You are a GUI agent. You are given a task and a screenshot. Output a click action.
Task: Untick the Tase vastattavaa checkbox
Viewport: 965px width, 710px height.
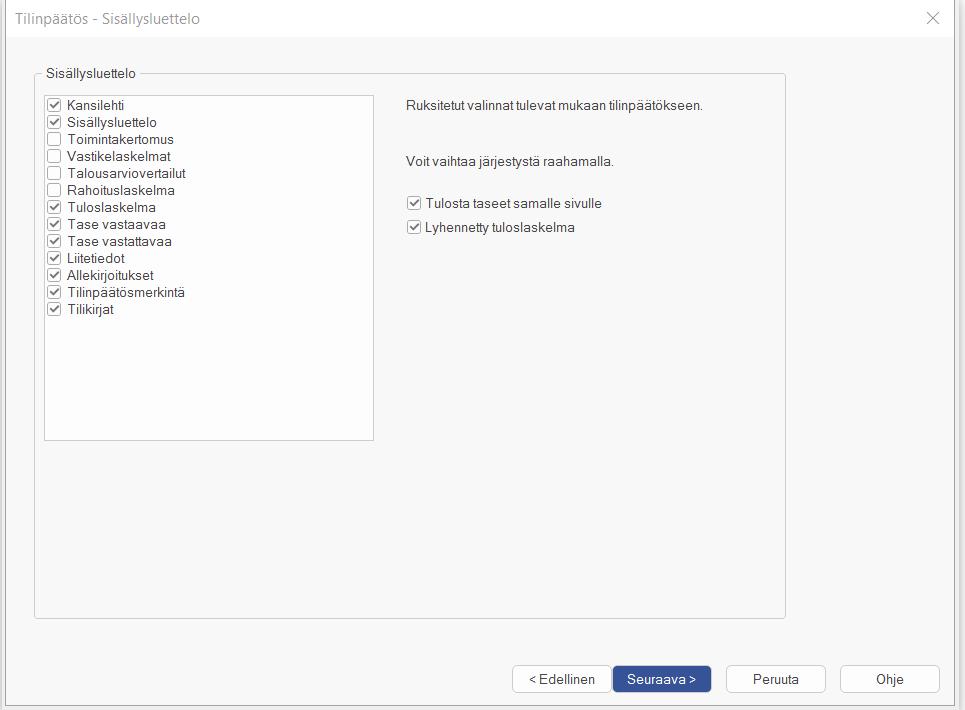pos(55,241)
